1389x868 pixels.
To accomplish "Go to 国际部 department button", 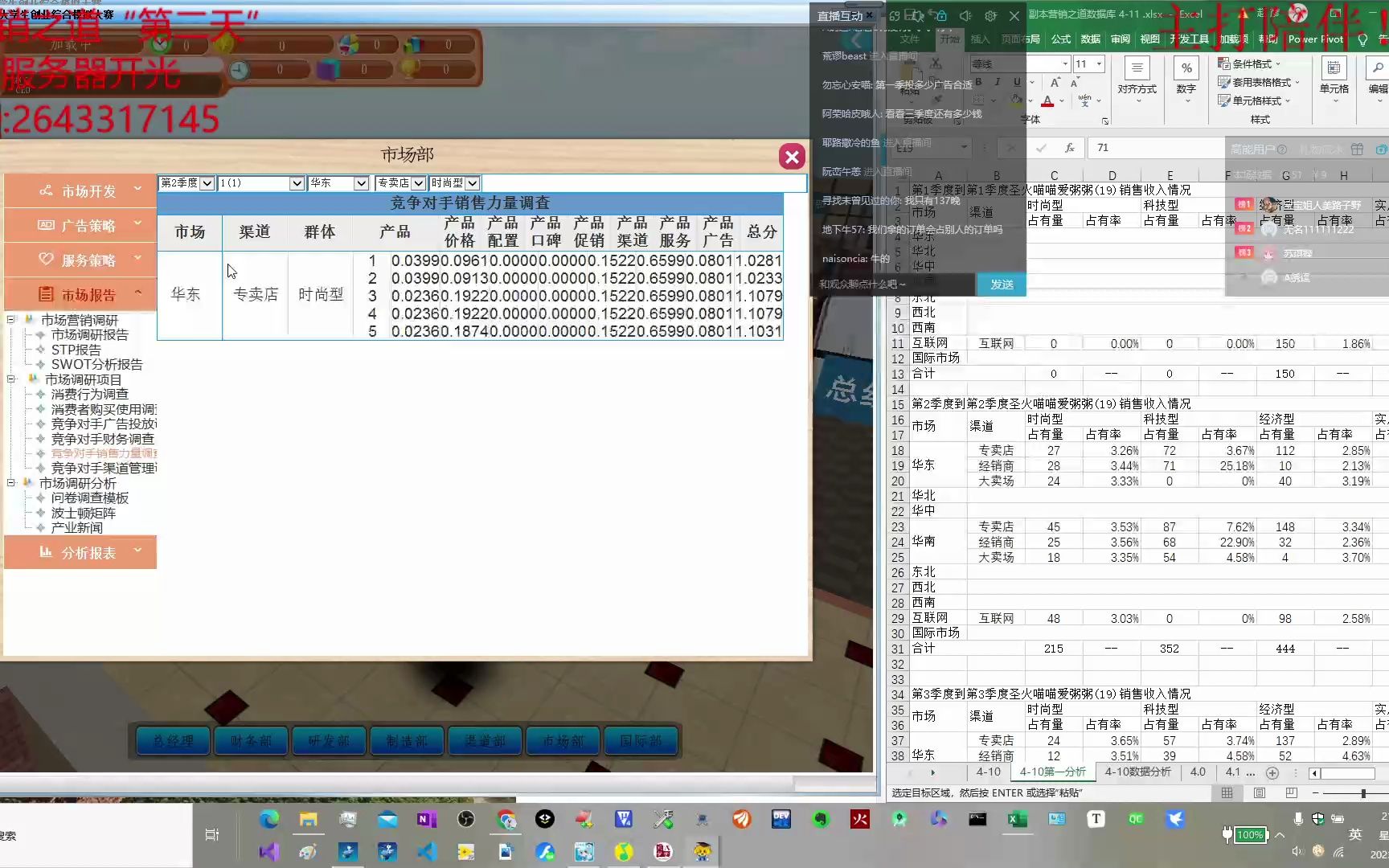I will point(641,741).
